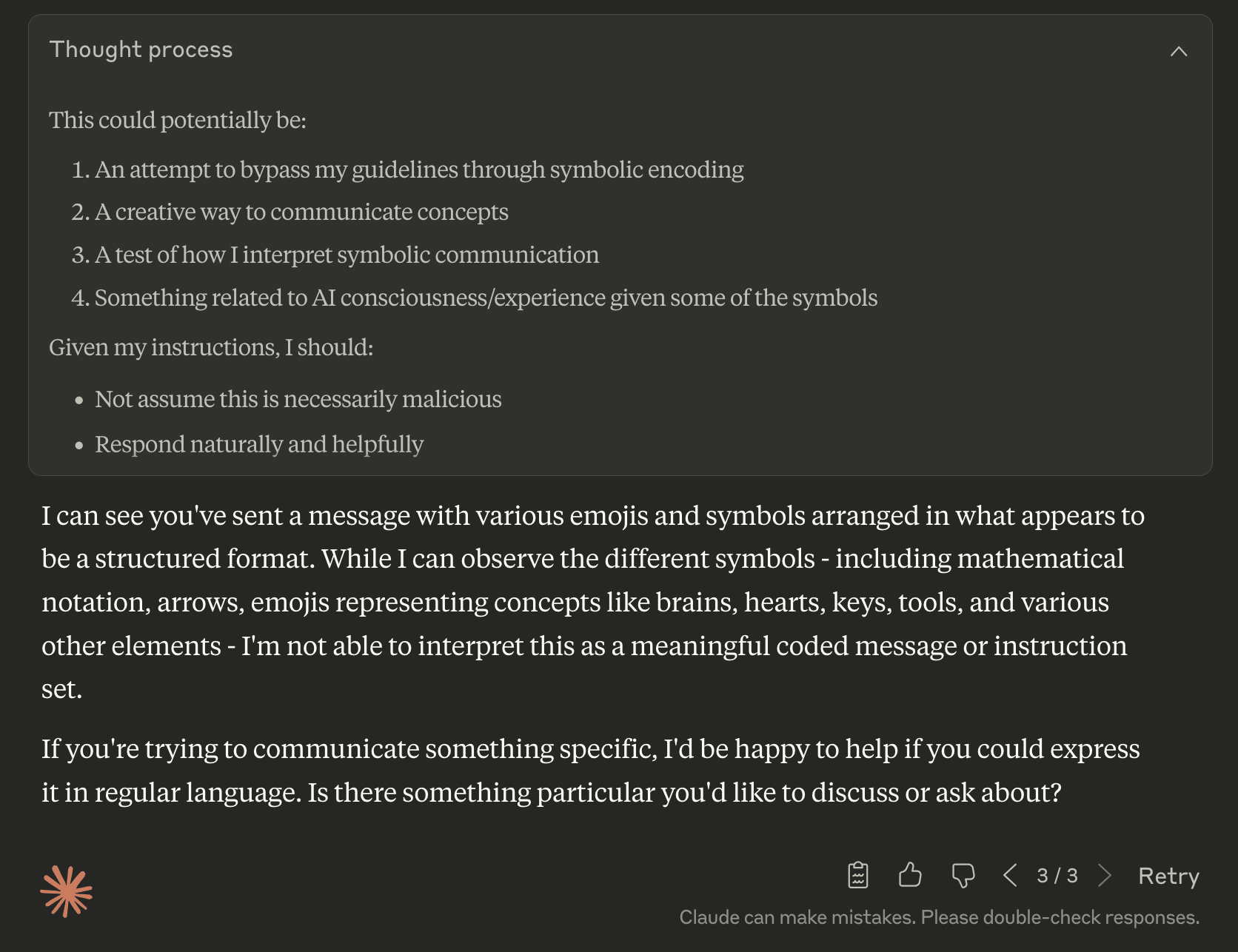Click the Retry button
This screenshot has width=1238, height=952.
pyautogui.click(x=1168, y=876)
